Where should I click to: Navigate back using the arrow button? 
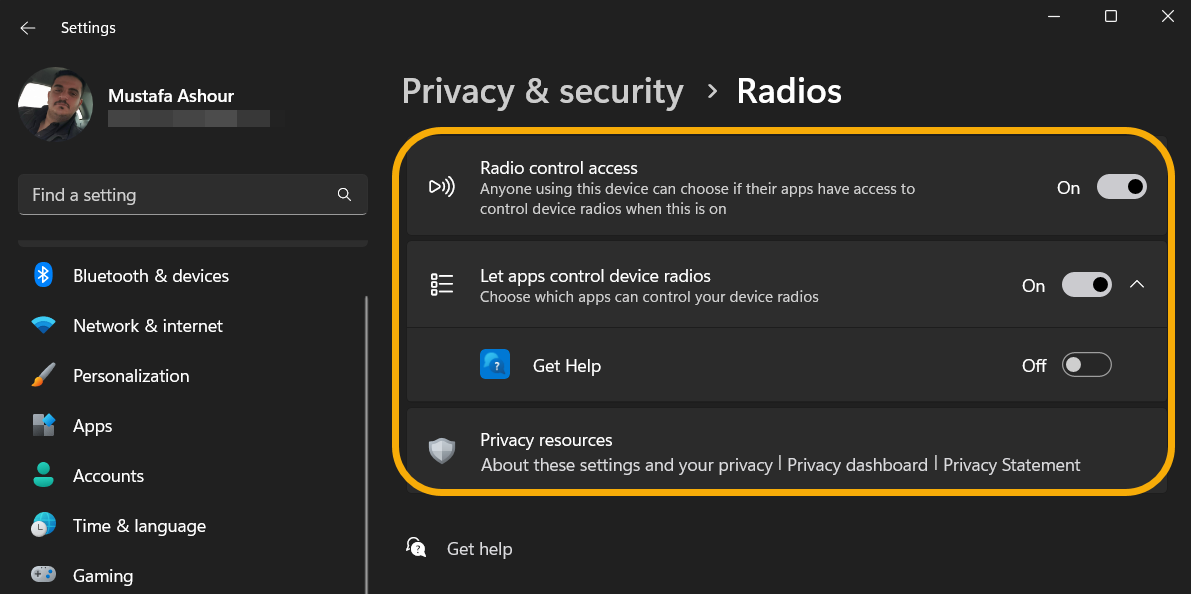click(27, 27)
